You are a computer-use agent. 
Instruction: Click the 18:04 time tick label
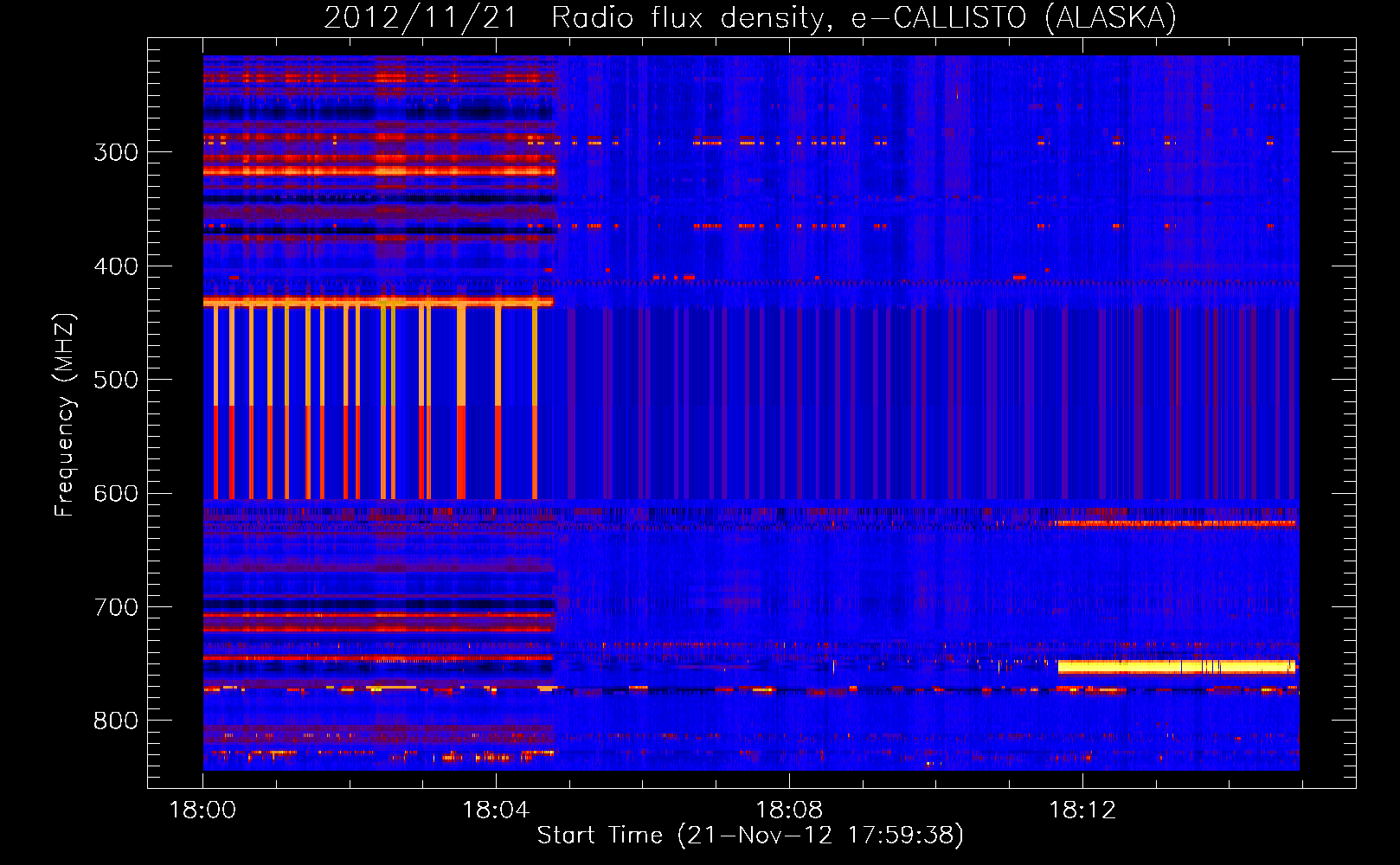pos(496,811)
